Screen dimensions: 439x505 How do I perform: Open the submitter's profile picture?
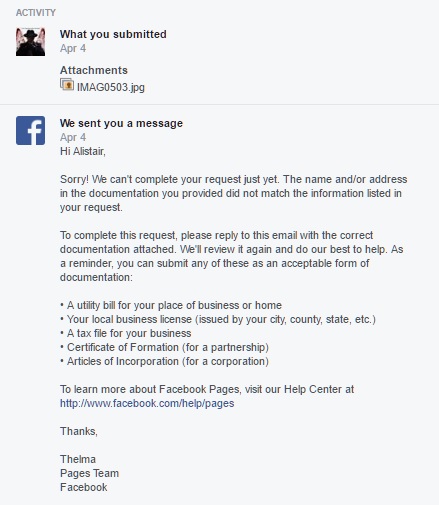pos(30,42)
